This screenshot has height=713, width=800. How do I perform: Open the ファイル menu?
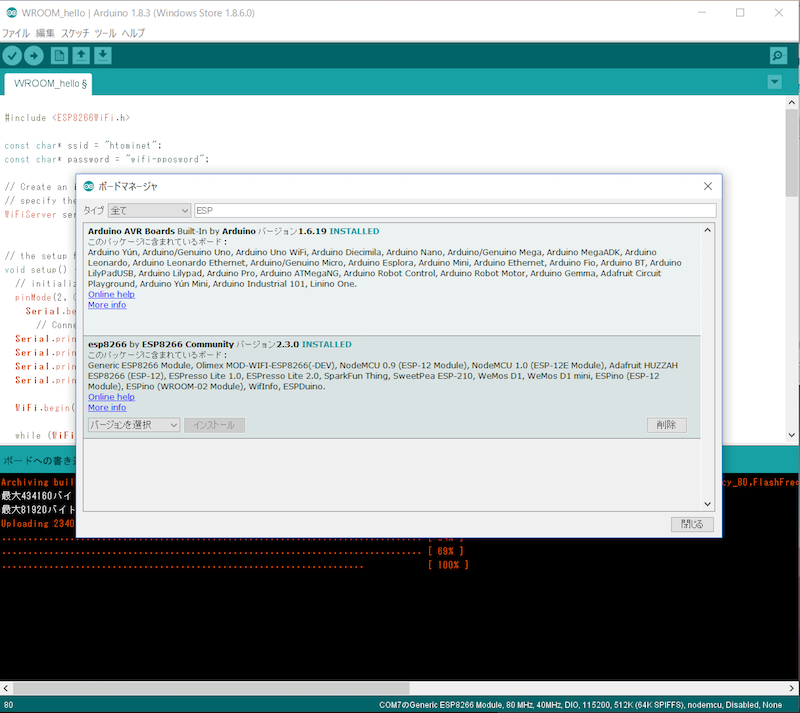point(16,33)
